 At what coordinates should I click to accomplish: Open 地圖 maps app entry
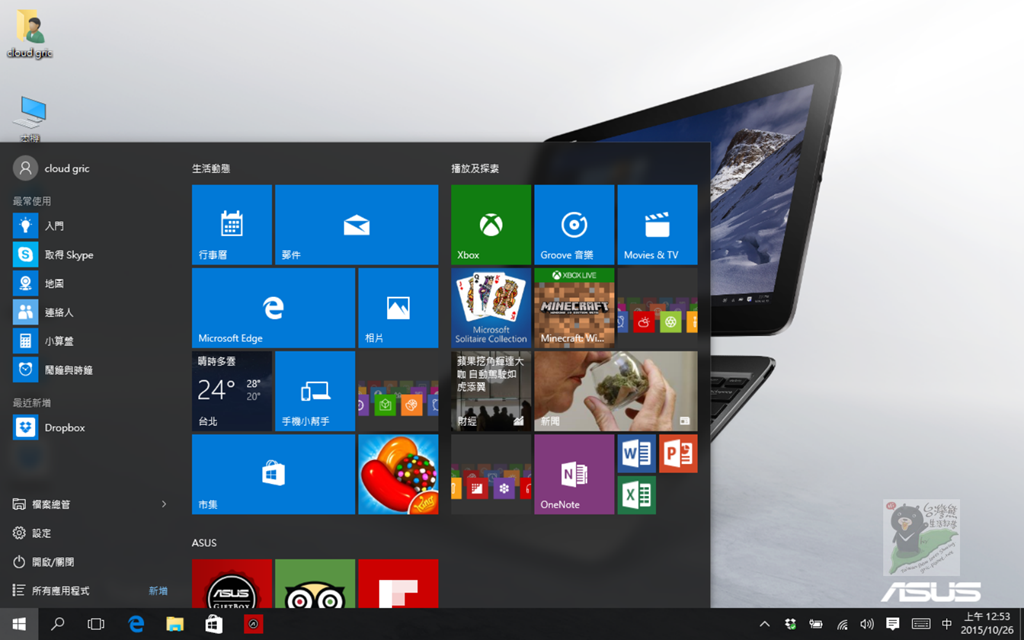[x=91, y=283]
